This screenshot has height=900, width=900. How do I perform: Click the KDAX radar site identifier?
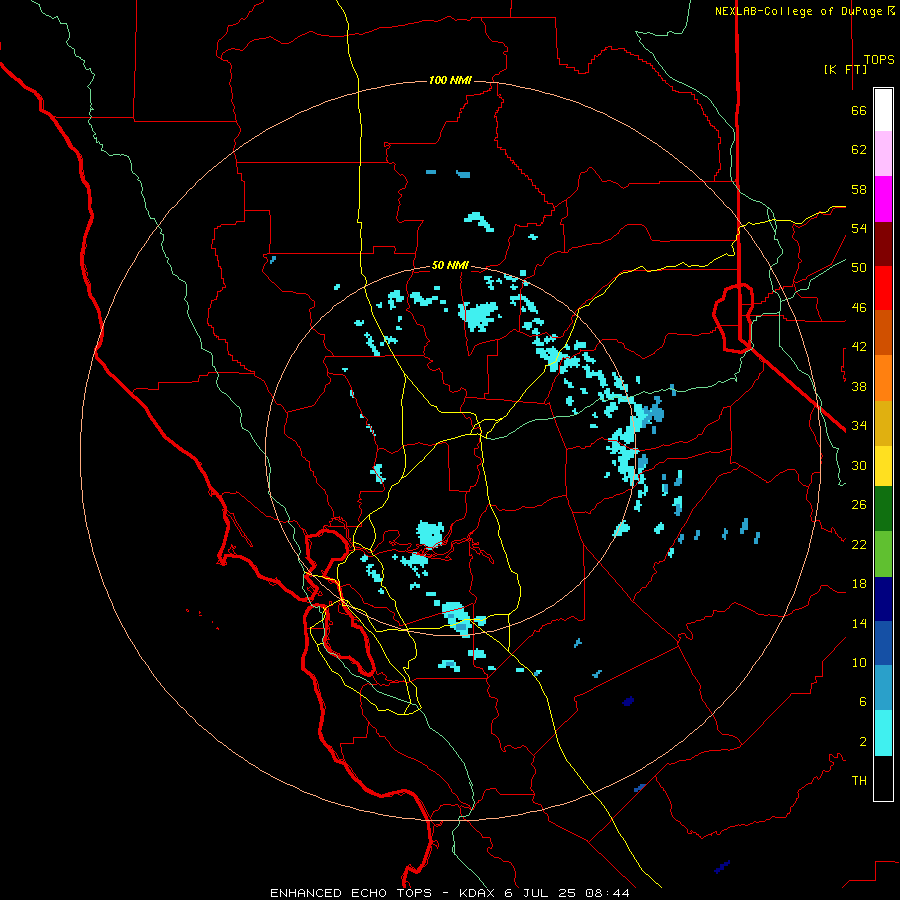(x=478, y=893)
